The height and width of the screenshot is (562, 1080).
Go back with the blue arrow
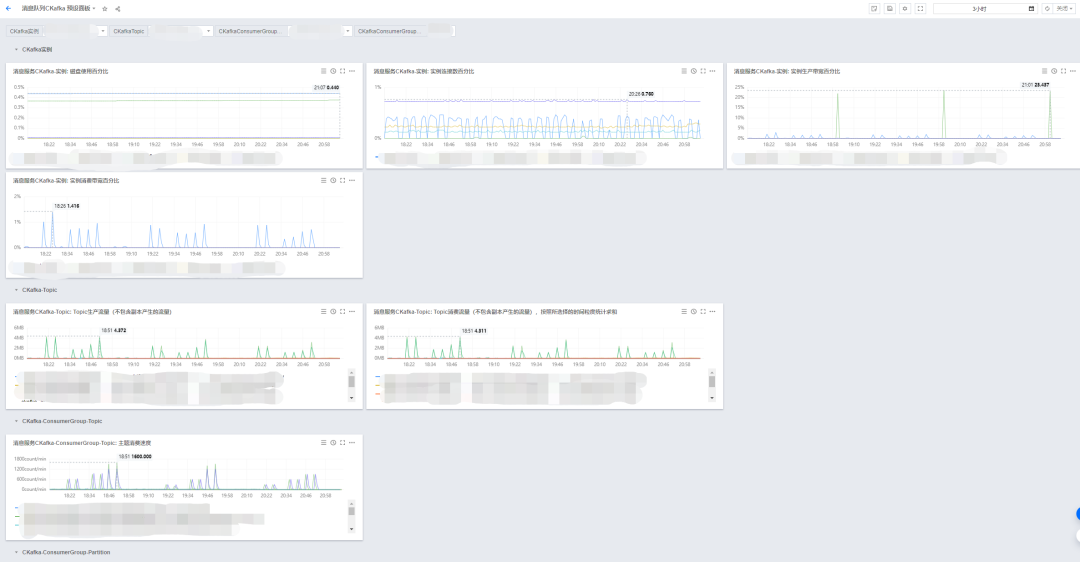coord(8,9)
